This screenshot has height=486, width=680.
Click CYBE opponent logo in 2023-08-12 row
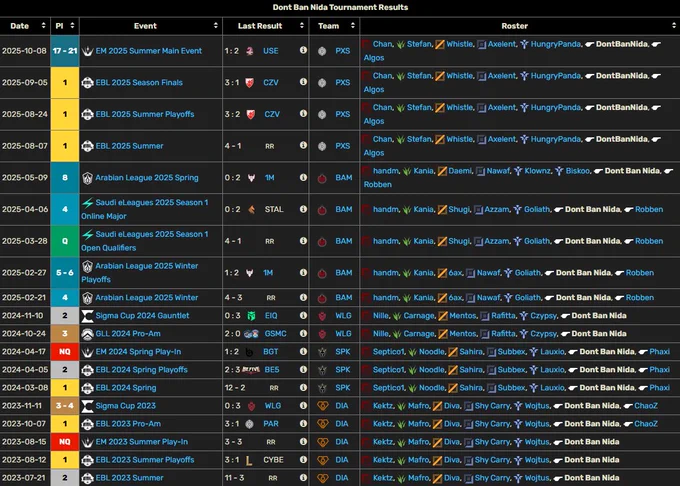(x=249, y=460)
